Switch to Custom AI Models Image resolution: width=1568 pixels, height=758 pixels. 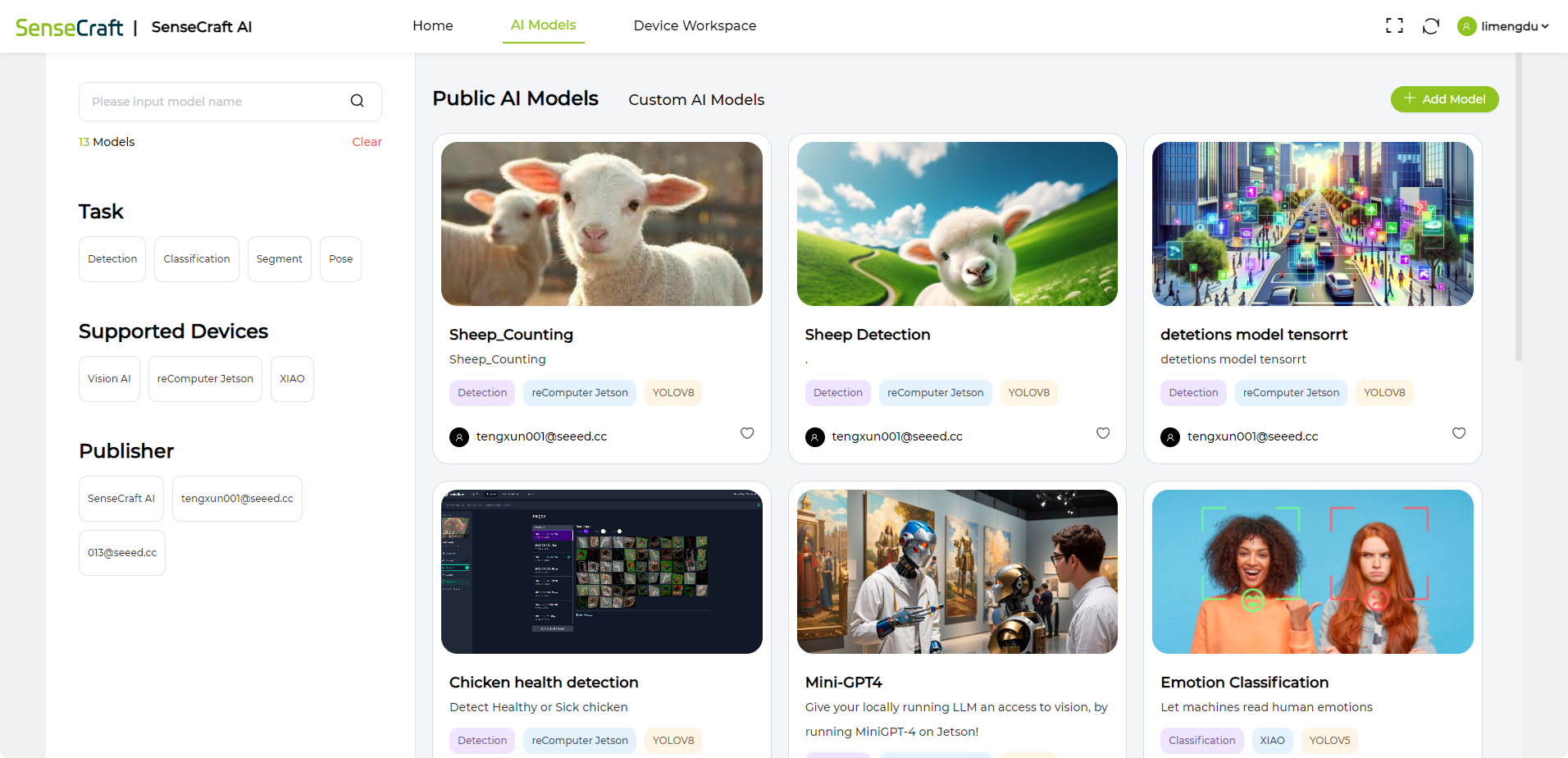point(696,100)
